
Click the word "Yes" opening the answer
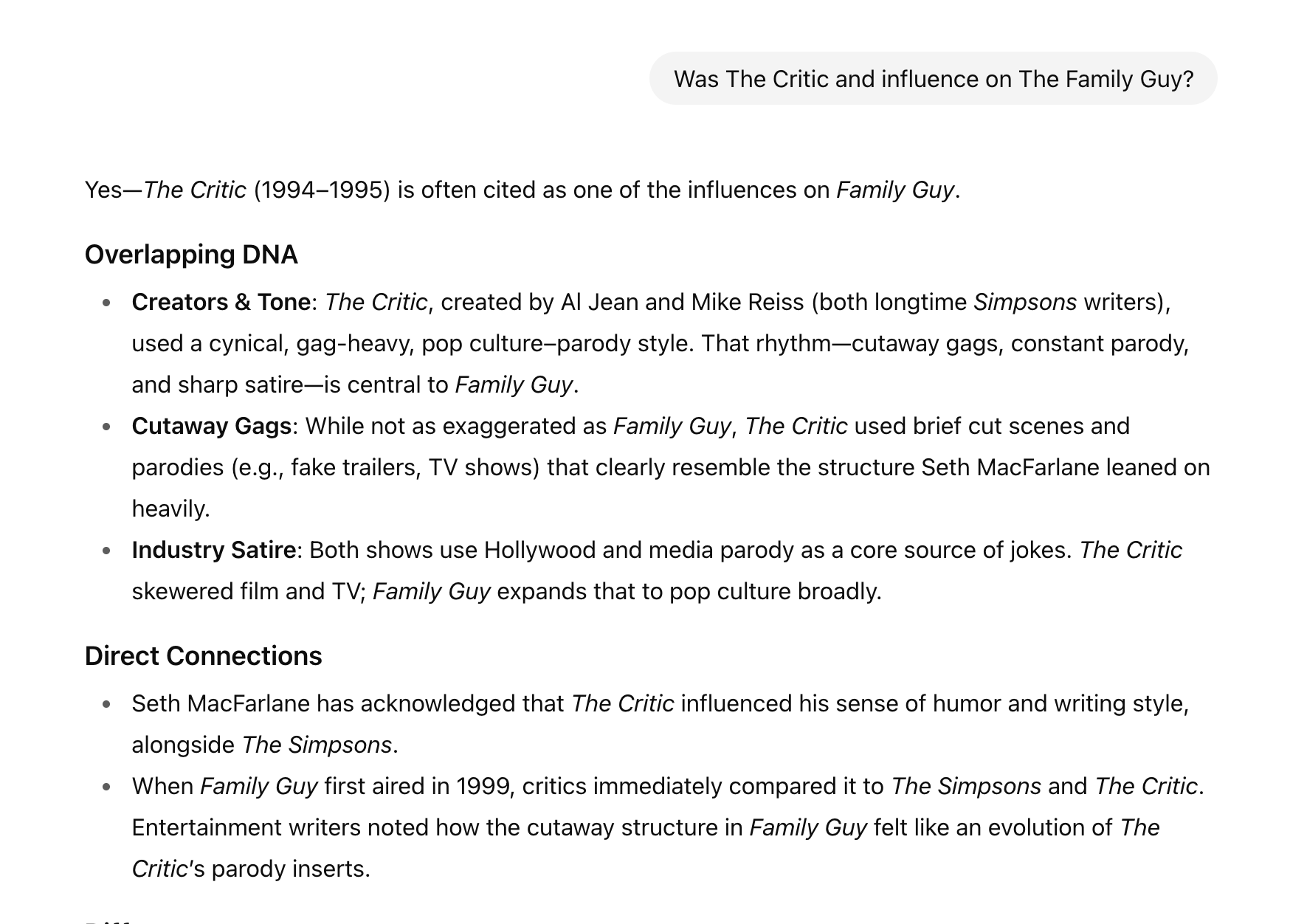pyautogui.click(x=103, y=190)
